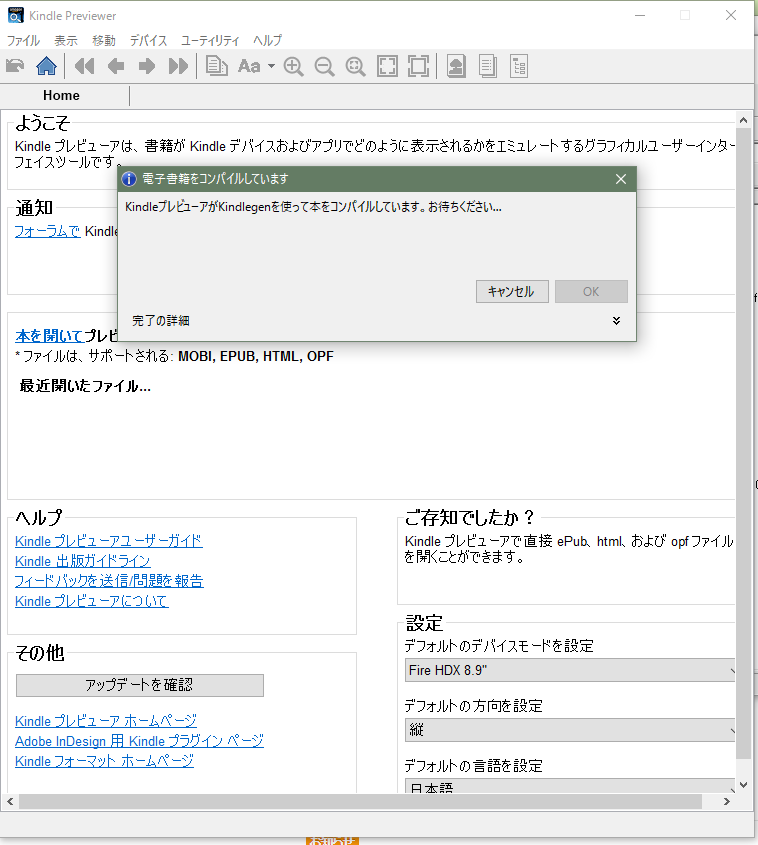Open the Kindle プレビューアユーザーガイド link

coord(108,541)
